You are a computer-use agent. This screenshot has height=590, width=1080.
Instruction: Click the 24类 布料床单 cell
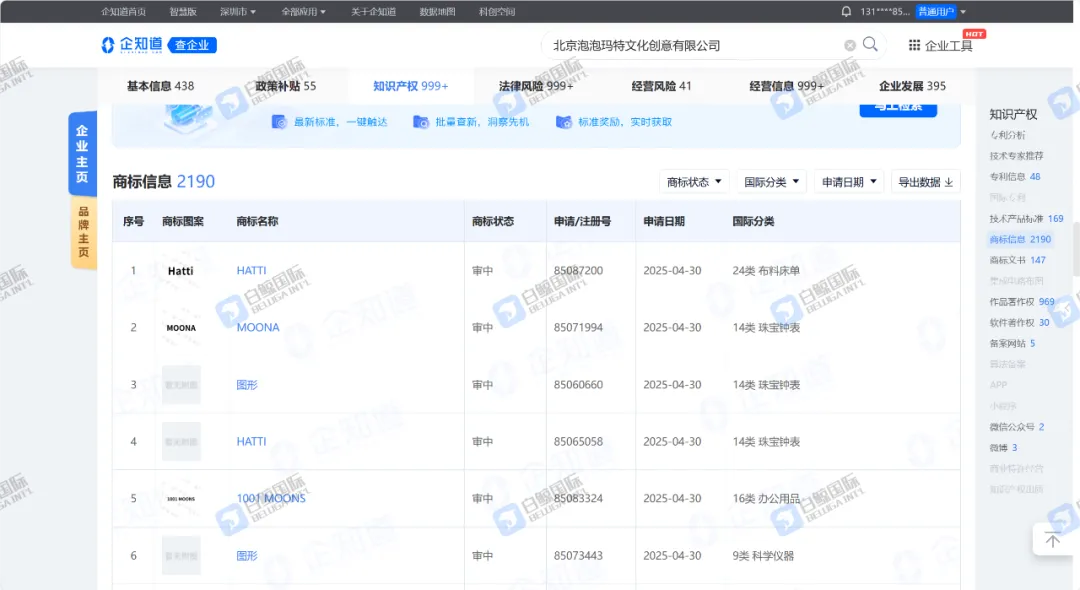pyautogui.click(x=766, y=271)
